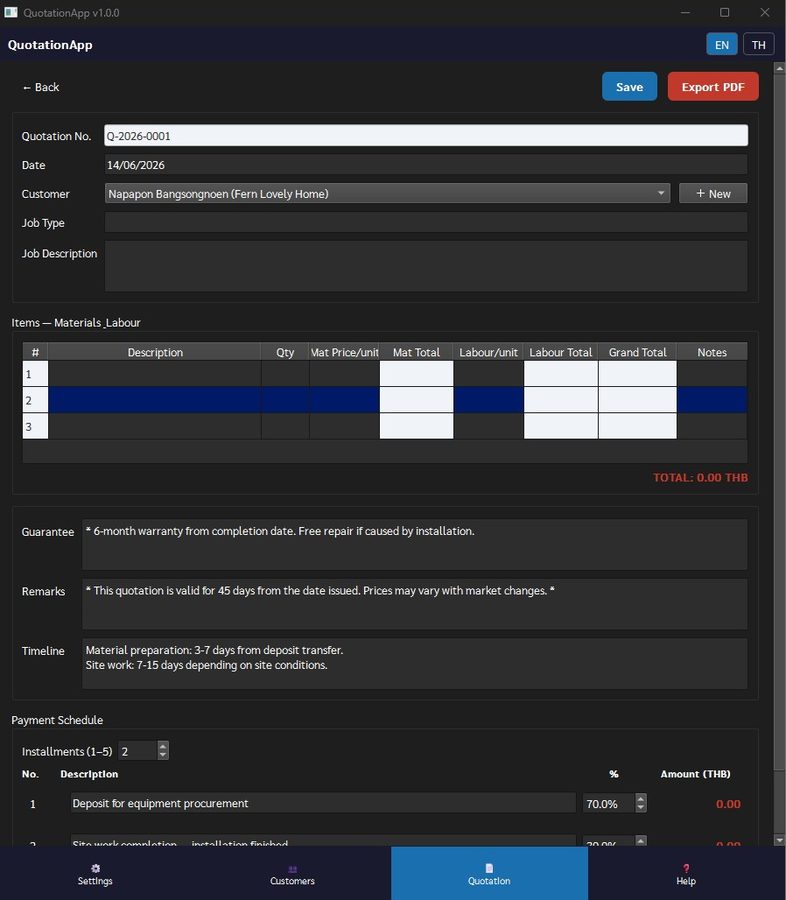
Task: Click the Installments value field
Action: 137,751
